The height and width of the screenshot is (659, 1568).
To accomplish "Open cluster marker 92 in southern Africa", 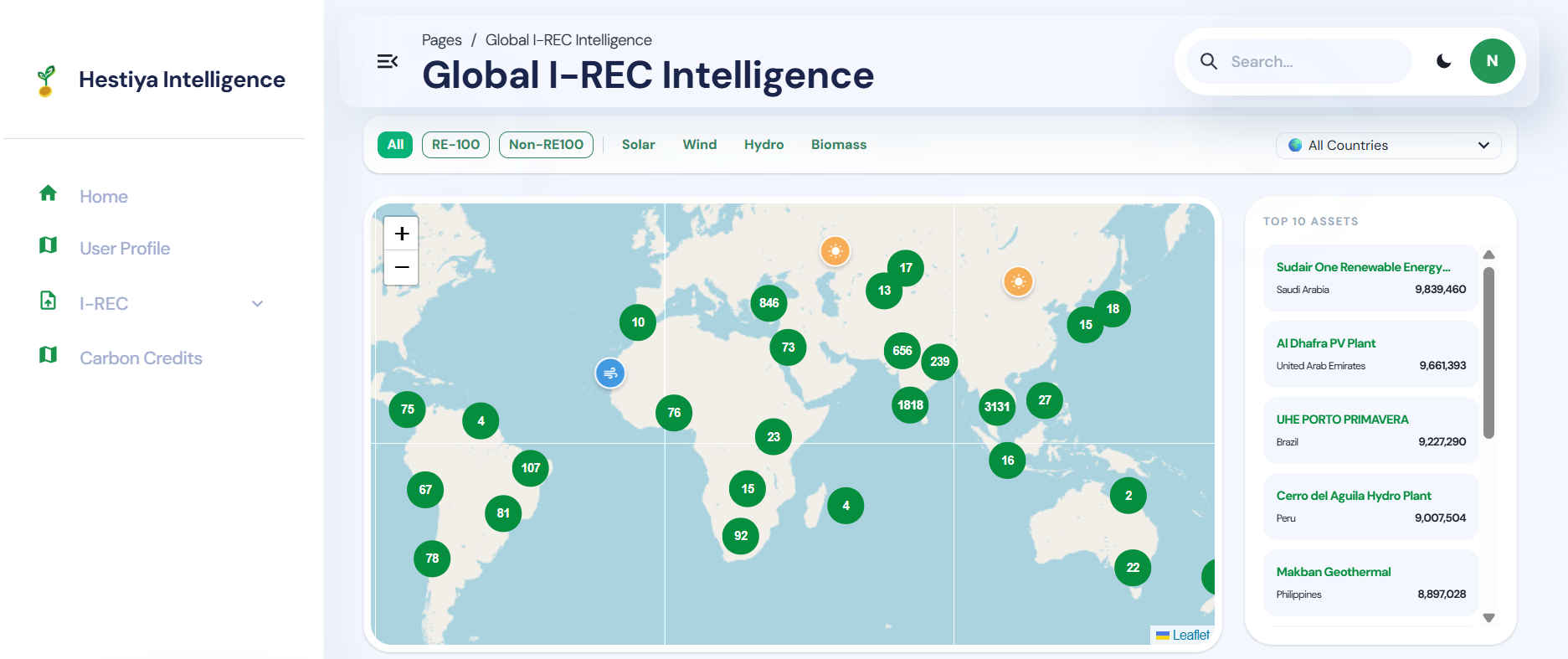I will click(x=741, y=536).
